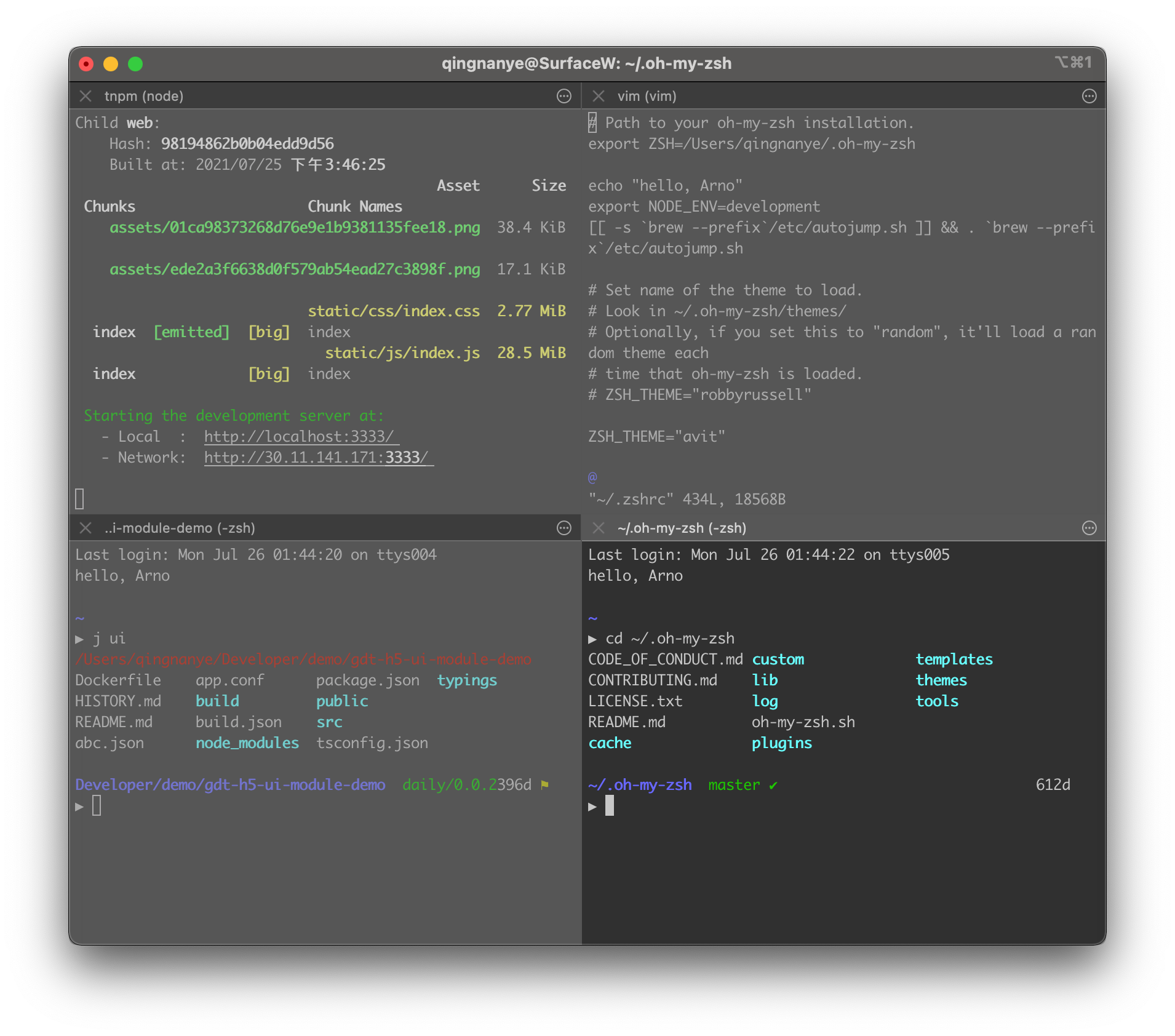Screen dimensions: 1175x1036
Task: Zoom the window with green button
Action: 135,64
